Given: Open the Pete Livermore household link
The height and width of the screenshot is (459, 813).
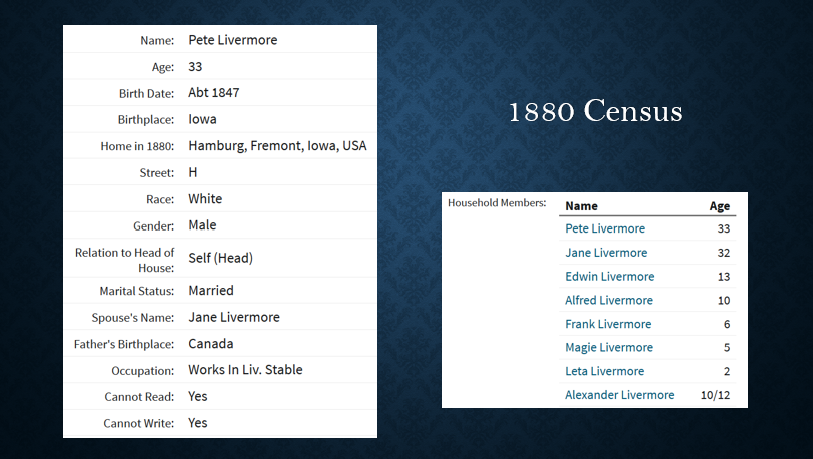Looking at the screenshot, I should pos(605,229).
